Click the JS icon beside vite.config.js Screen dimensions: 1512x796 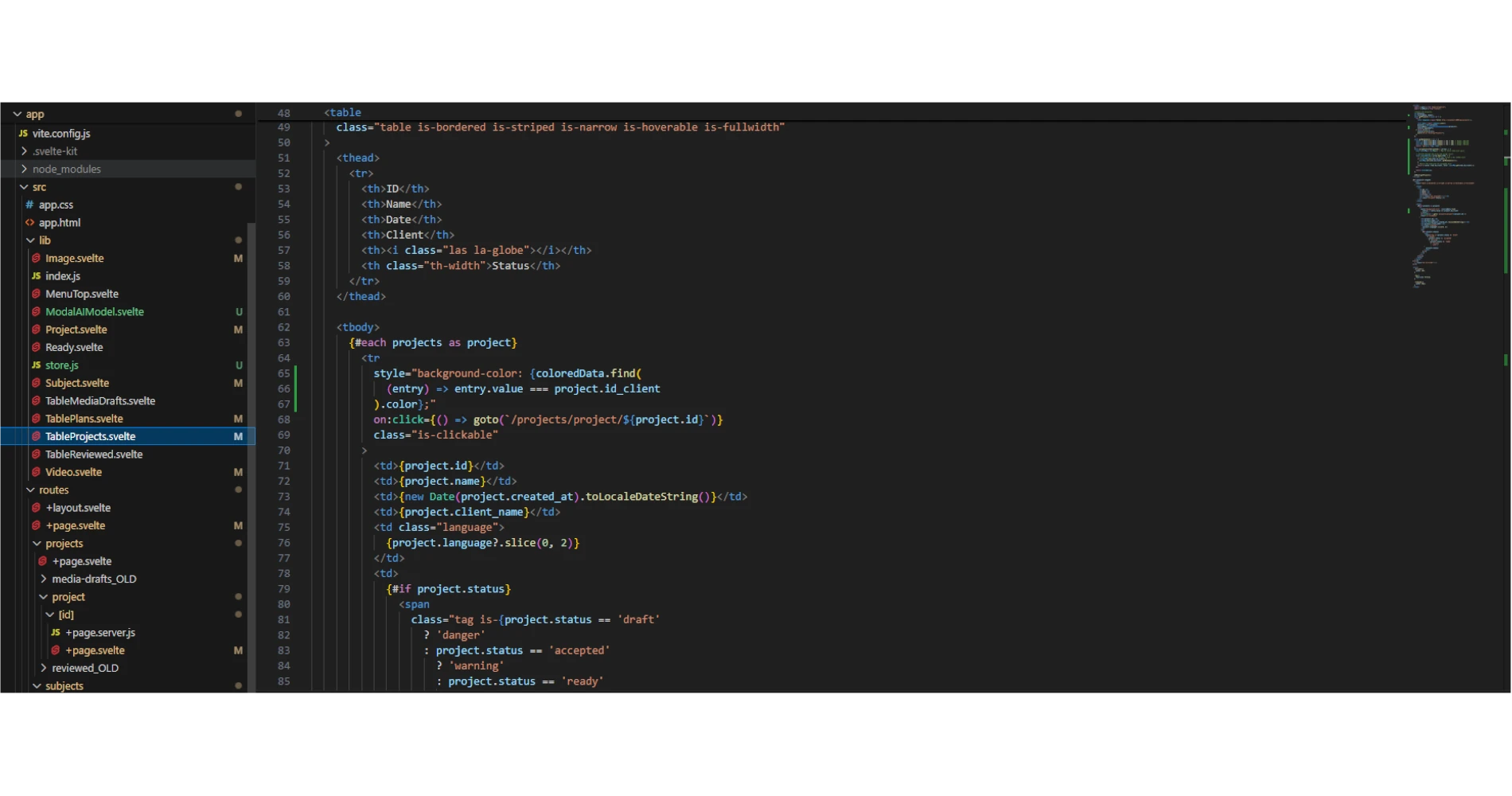[x=23, y=134]
